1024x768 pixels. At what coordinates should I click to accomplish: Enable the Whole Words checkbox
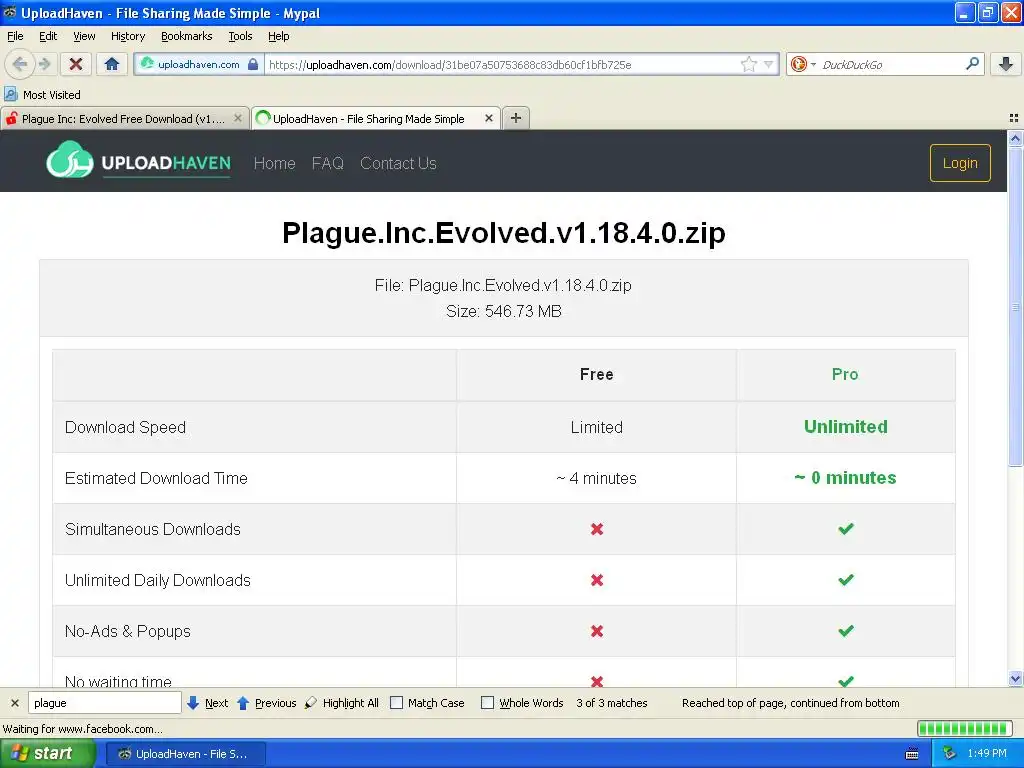pyautogui.click(x=487, y=703)
